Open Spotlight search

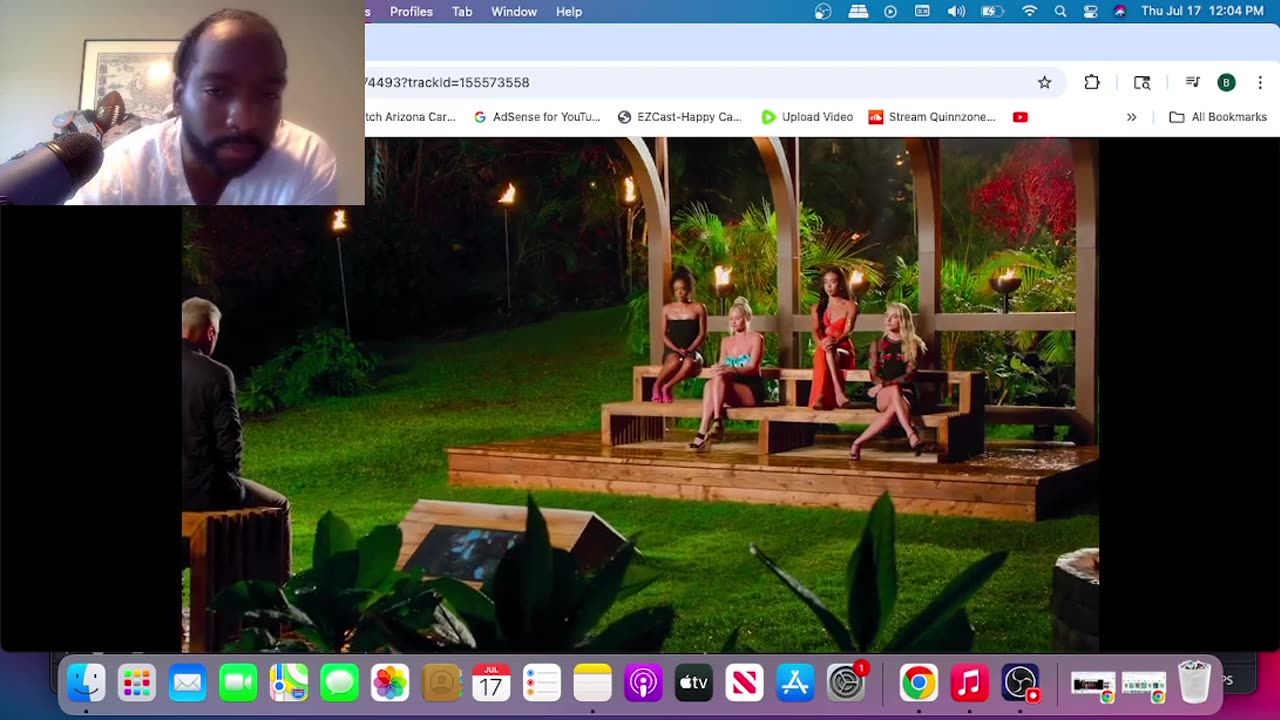click(1060, 12)
